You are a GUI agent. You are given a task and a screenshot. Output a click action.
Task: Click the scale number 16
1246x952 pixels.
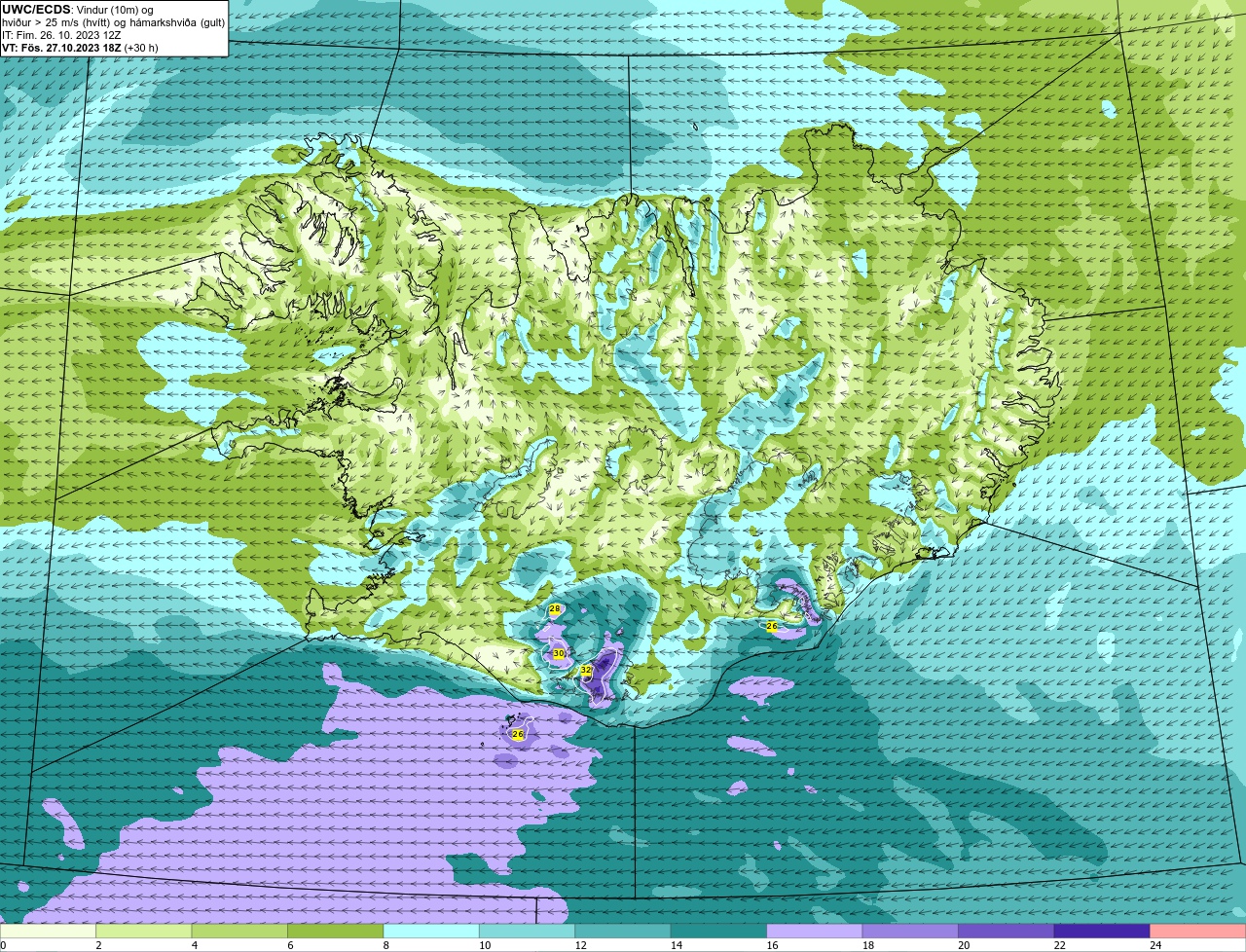pyautogui.click(x=772, y=944)
